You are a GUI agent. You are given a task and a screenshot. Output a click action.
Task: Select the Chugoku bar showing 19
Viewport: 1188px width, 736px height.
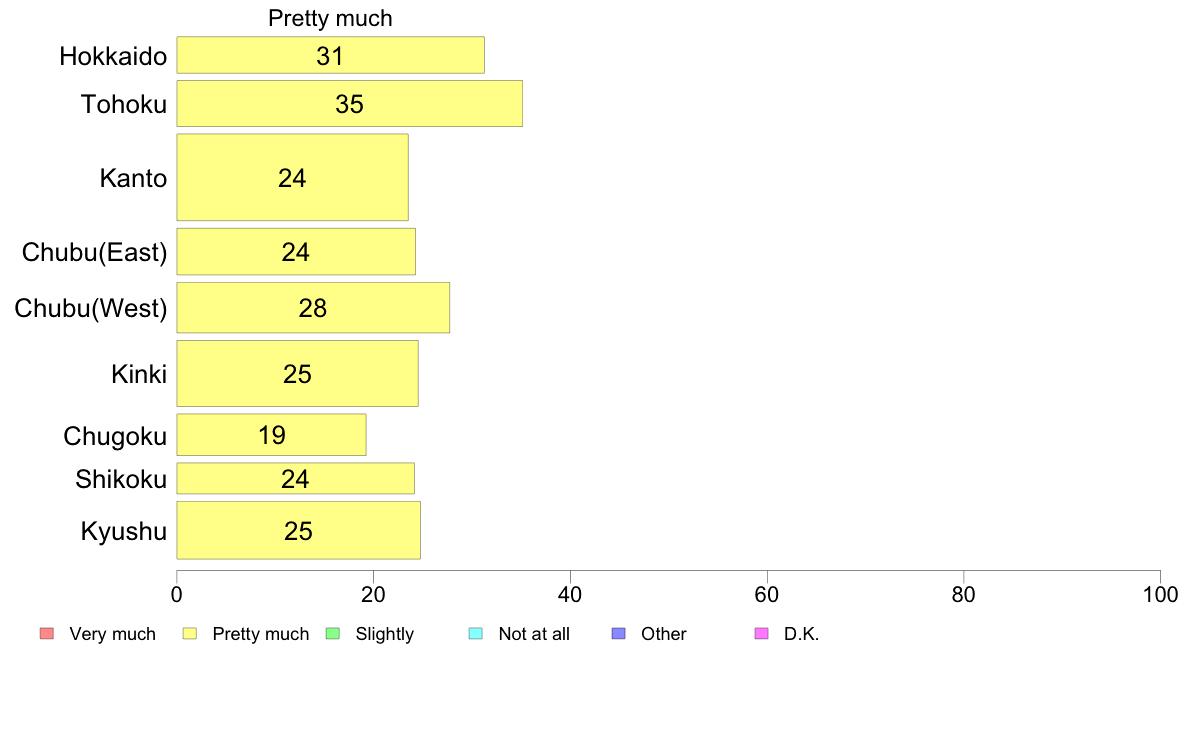271,435
